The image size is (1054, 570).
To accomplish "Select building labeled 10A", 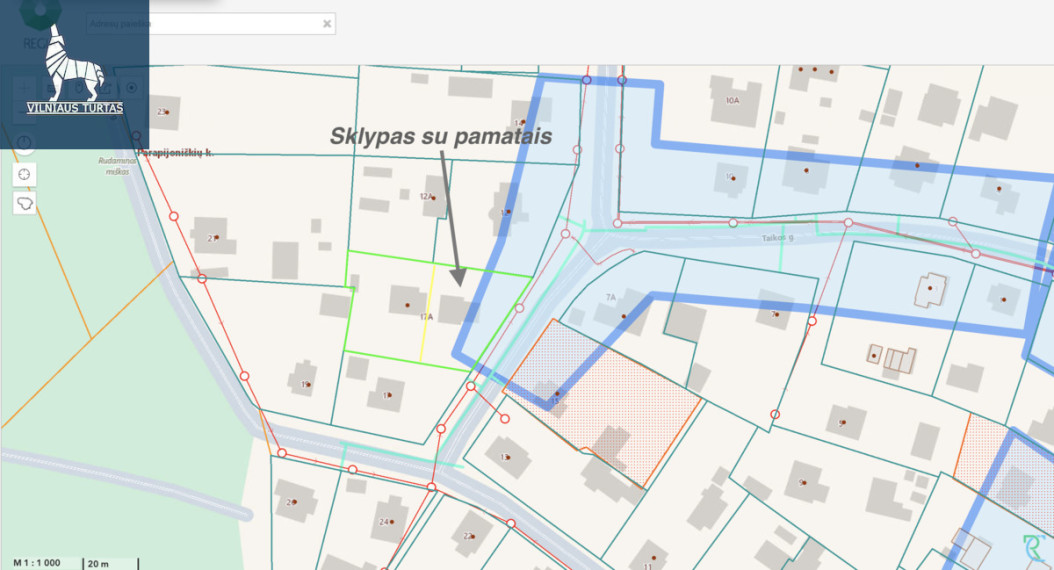I will 732,101.
